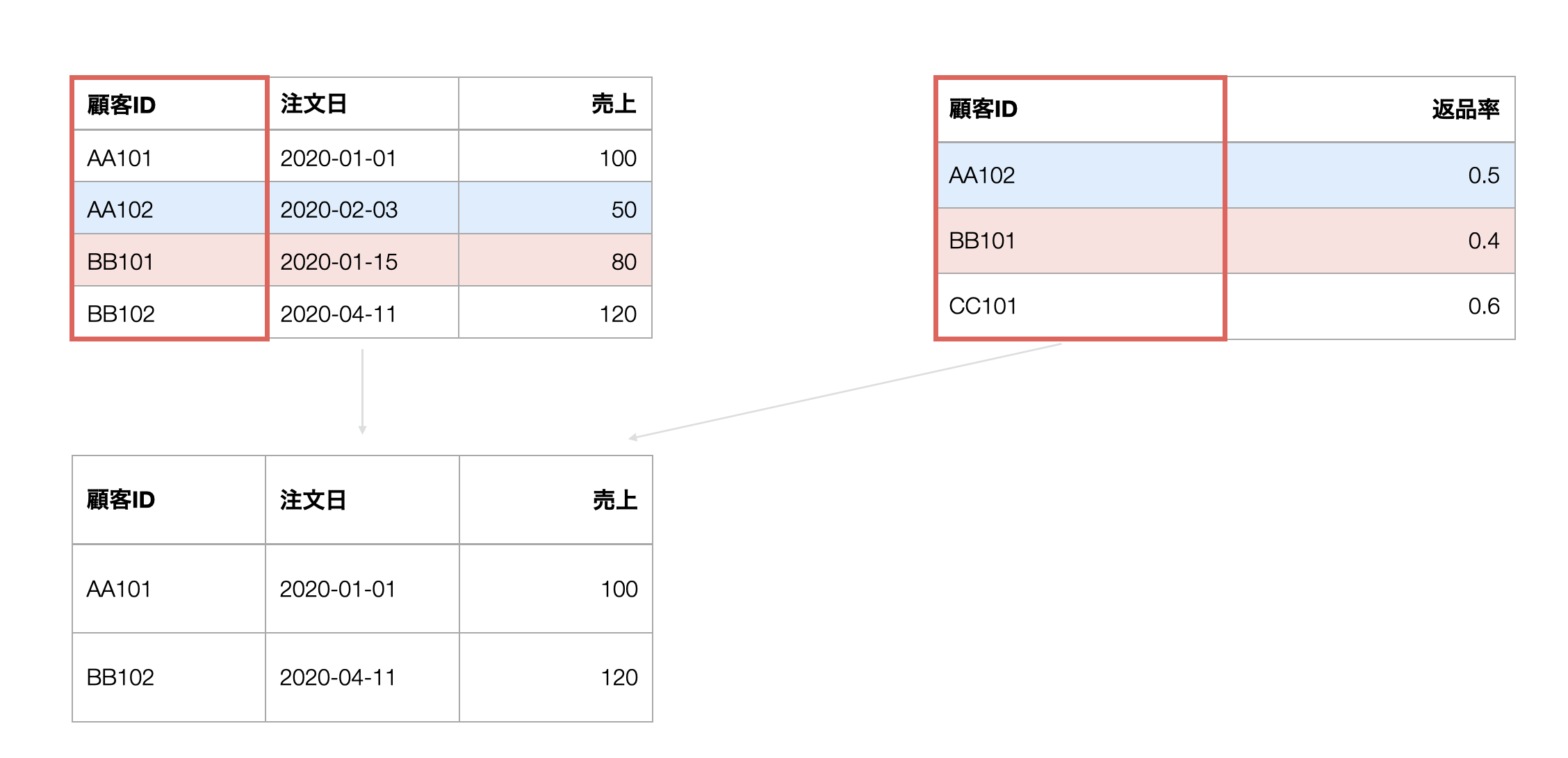1568x758 pixels.
Task: Select the BB102 cell in the result table
Action: click(169, 677)
